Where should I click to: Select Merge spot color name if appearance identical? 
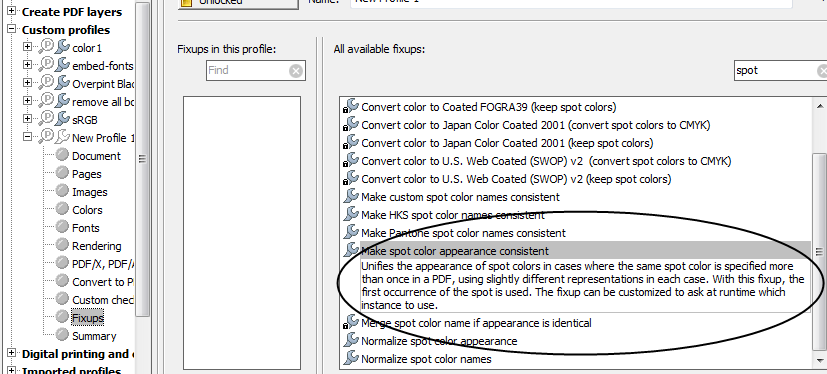click(476, 323)
